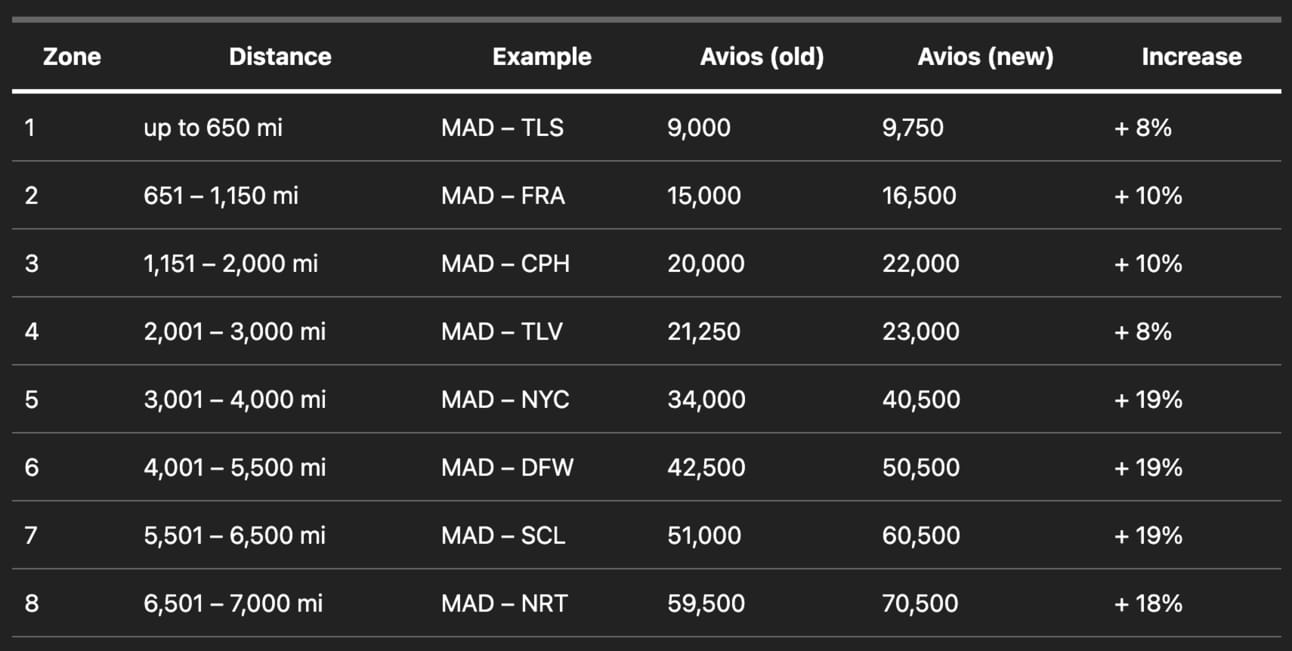1292x651 pixels.
Task: Click the MAD – NYC example cell
Action: (x=505, y=400)
